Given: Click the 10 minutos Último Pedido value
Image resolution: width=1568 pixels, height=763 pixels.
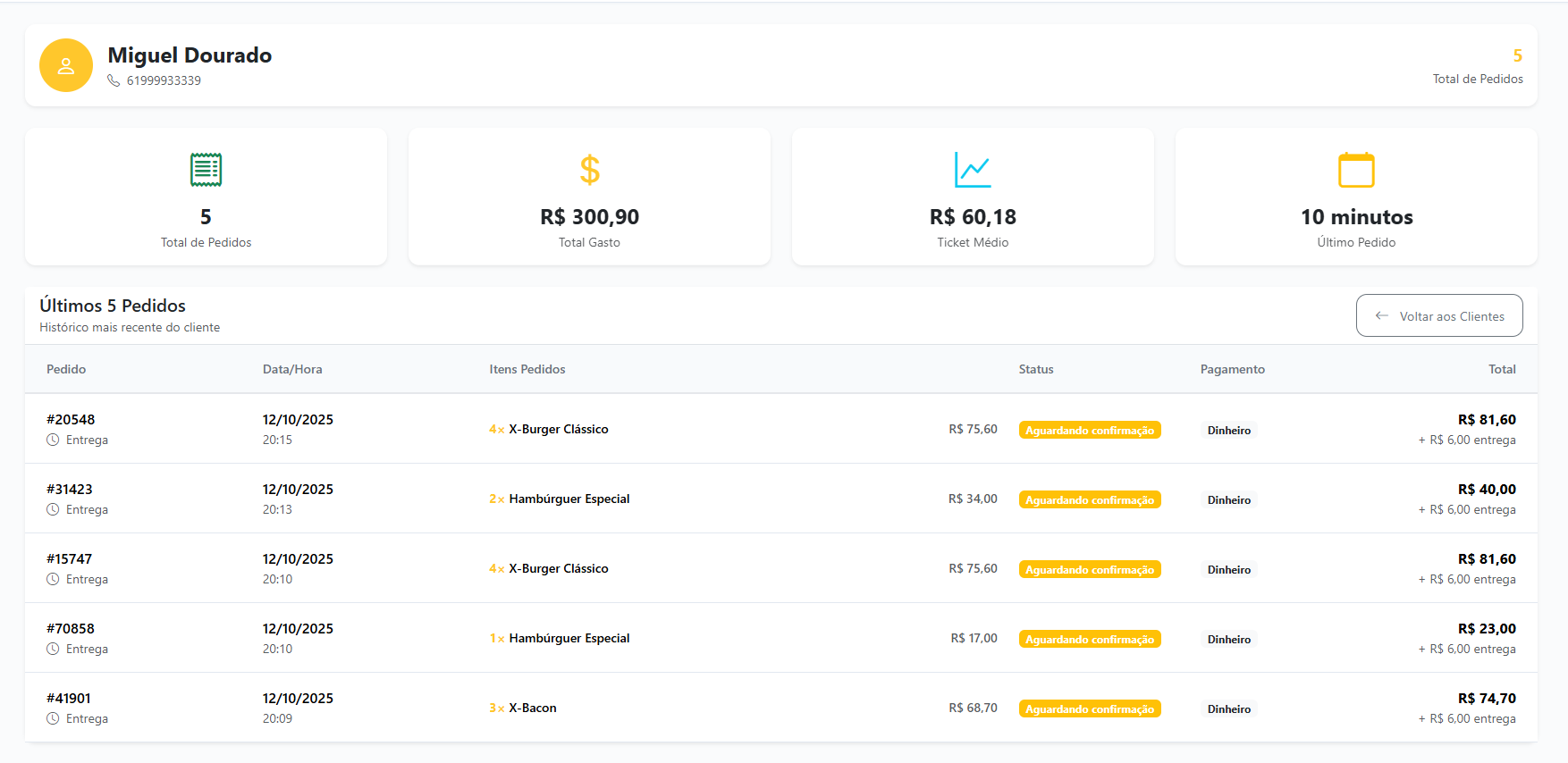Looking at the screenshot, I should pyautogui.click(x=1356, y=217).
